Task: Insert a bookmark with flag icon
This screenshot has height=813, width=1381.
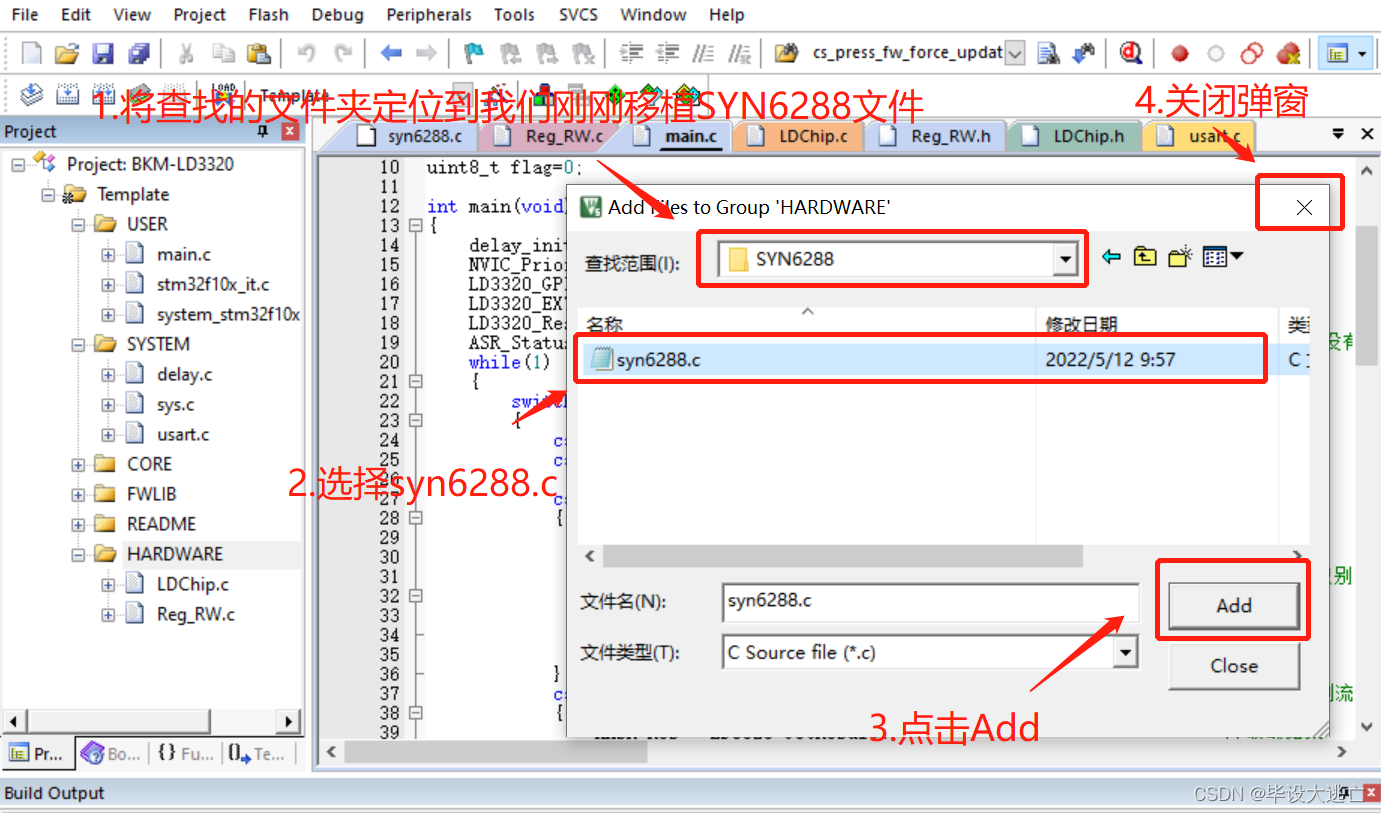Action: [x=474, y=53]
